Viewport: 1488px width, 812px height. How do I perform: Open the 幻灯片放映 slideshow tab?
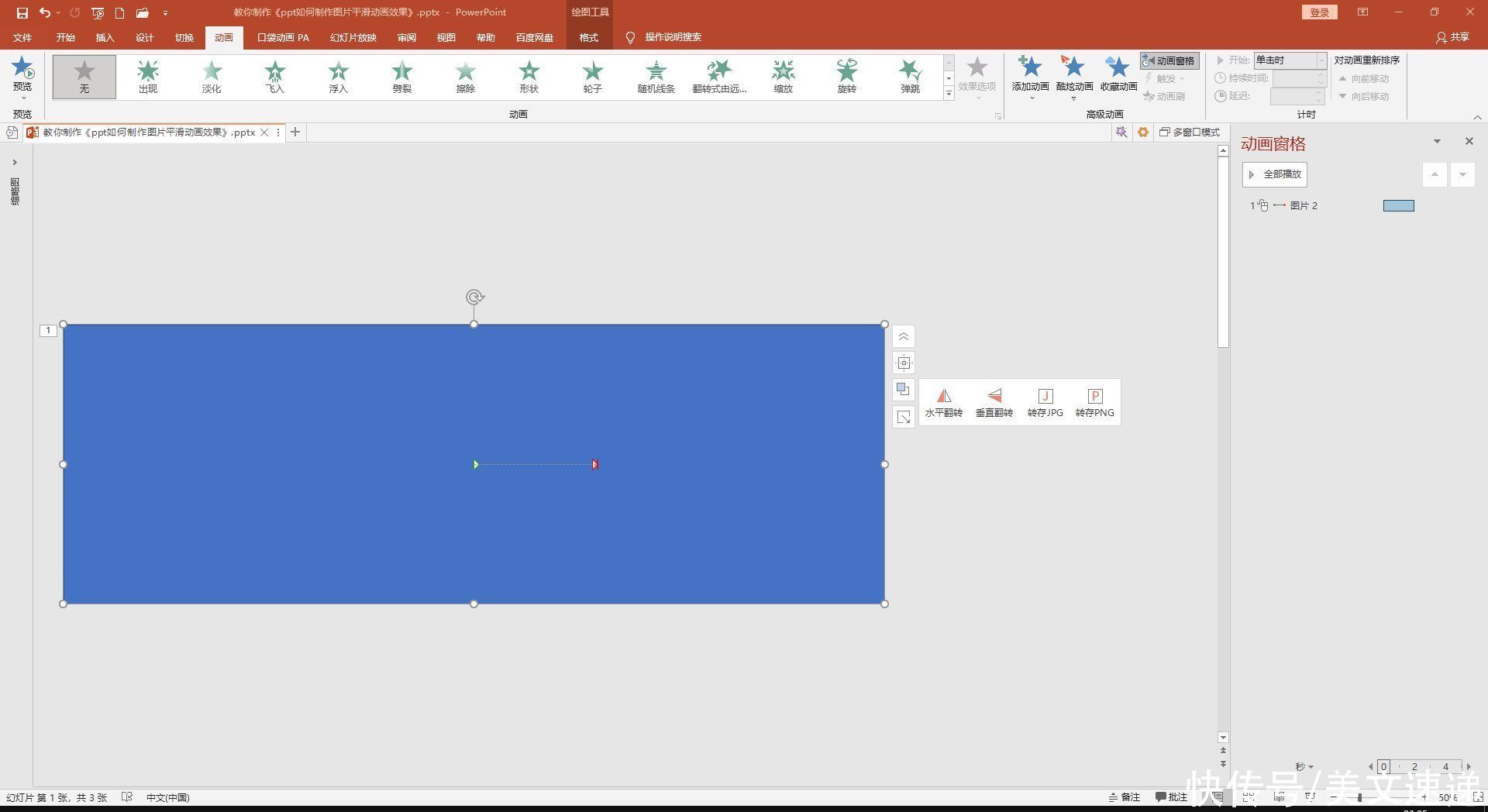[x=353, y=37]
